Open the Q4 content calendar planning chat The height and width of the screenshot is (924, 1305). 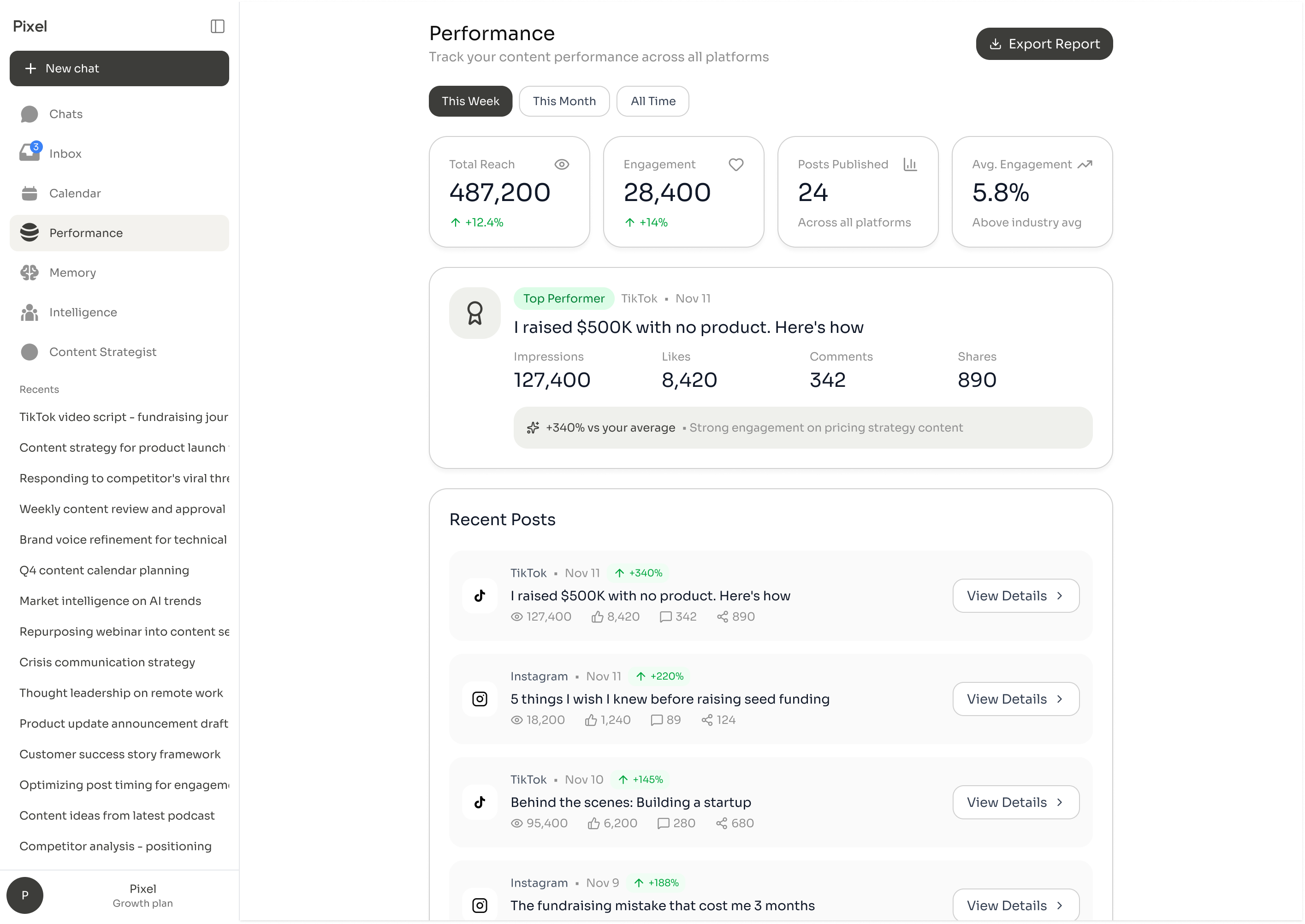pyautogui.click(x=104, y=570)
